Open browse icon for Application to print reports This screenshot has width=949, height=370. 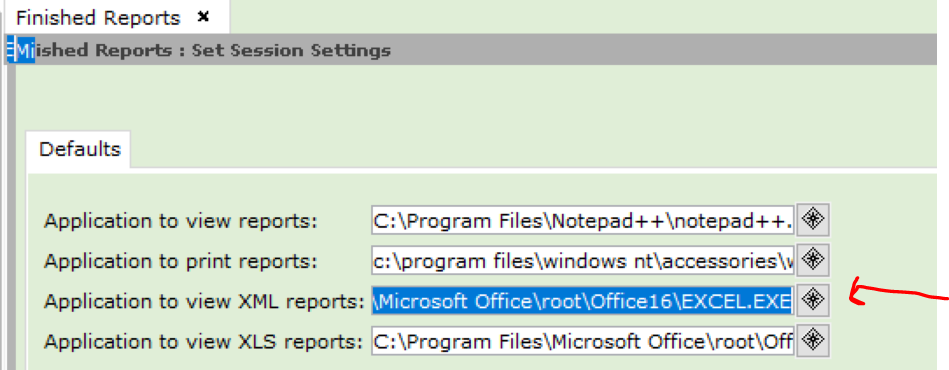pos(812,260)
